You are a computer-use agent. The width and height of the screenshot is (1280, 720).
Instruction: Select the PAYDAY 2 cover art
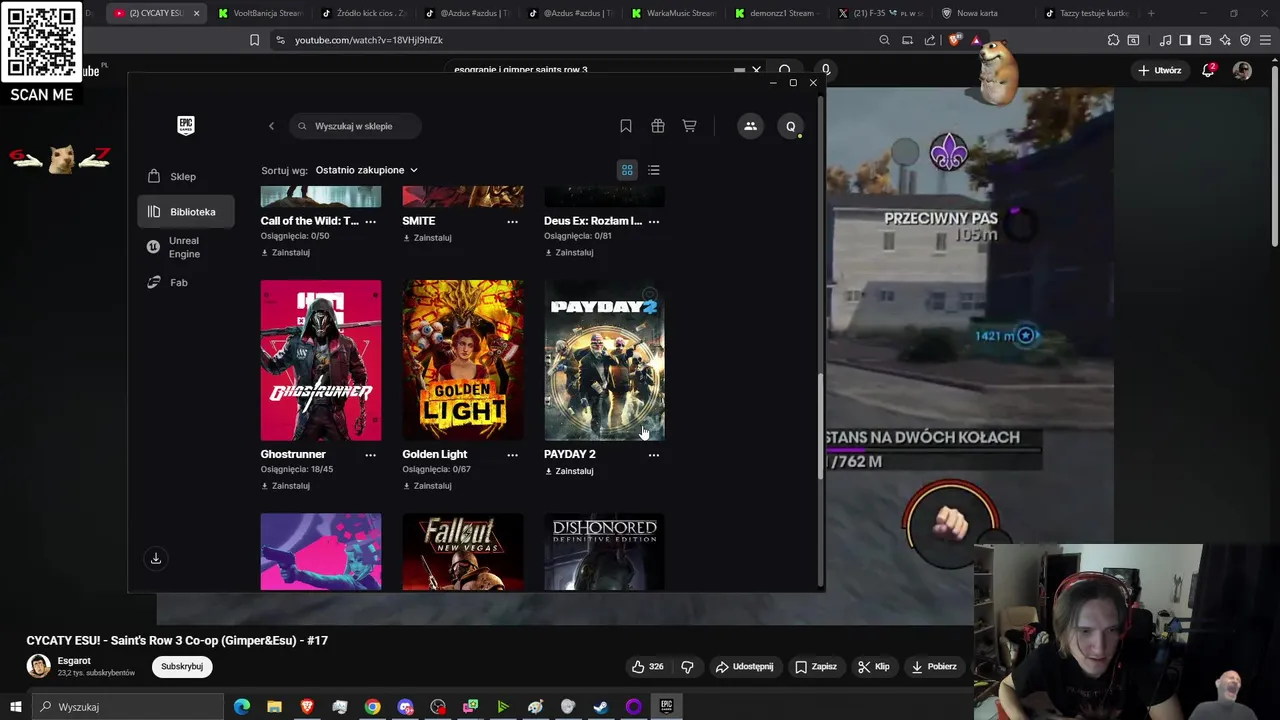click(604, 360)
